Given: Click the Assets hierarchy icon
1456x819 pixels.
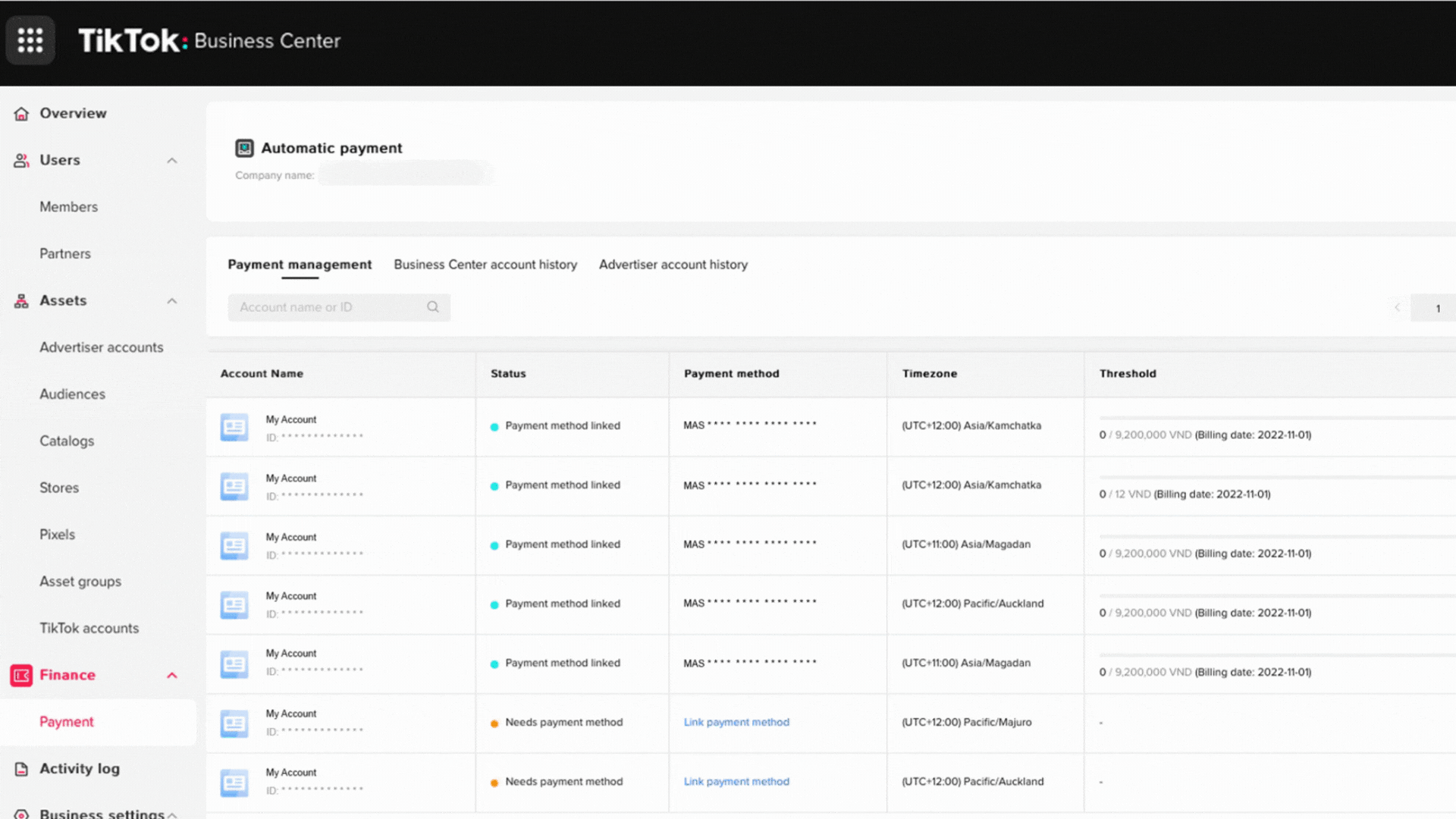Looking at the screenshot, I should 21,301.
